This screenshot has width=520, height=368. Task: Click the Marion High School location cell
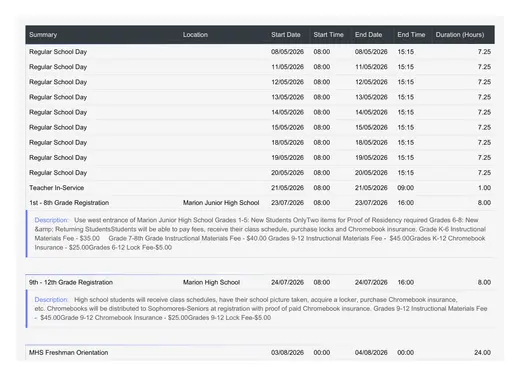coord(211,282)
